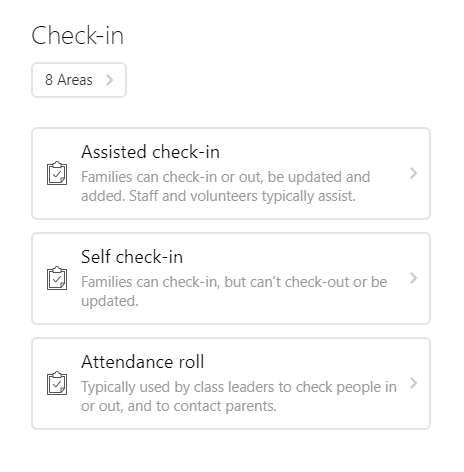Click the Check-in page heading
The width and height of the screenshot is (464, 472).
click(x=77, y=35)
